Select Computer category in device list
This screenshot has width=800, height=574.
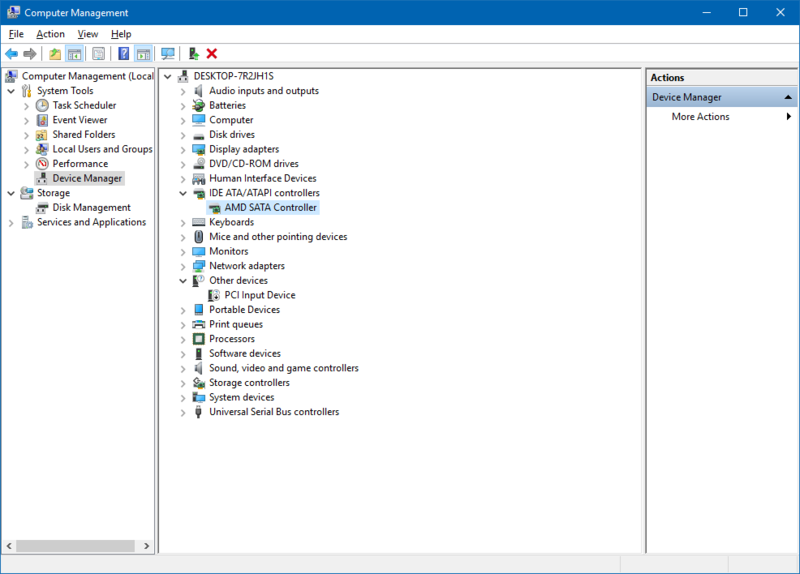tap(231, 120)
